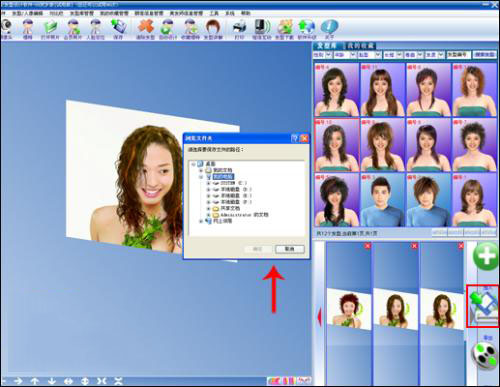Click the 确定 button in the dialog

(258, 249)
